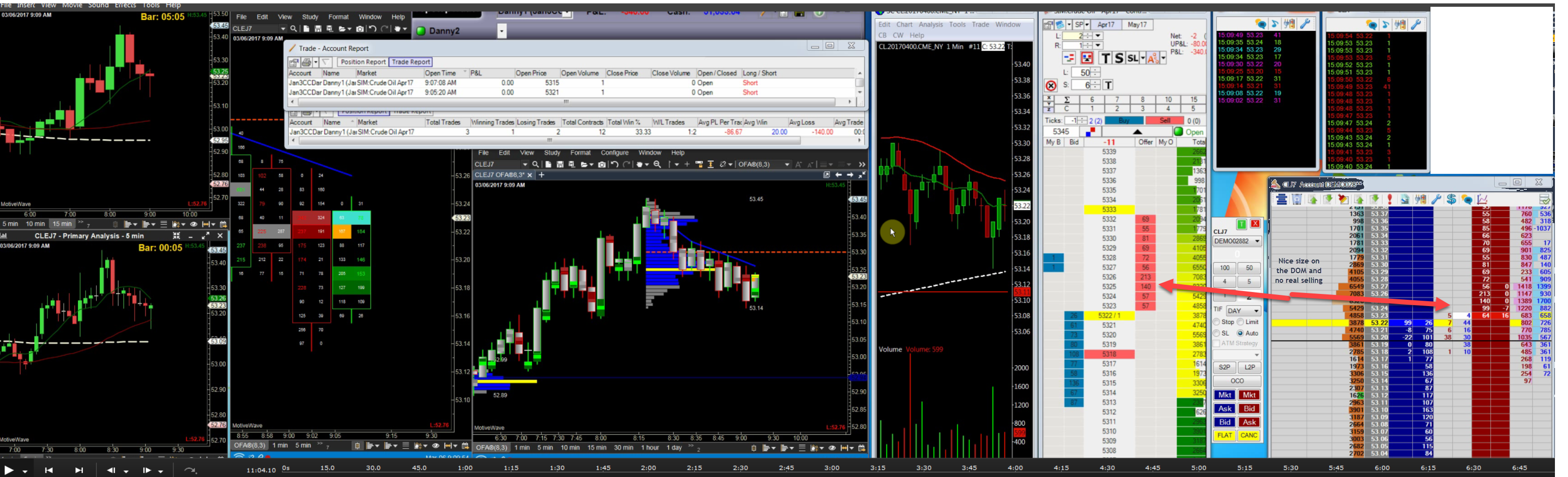Click yellow CANC button
Image resolution: width=1568 pixels, height=477 pixels.
pyautogui.click(x=1248, y=436)
